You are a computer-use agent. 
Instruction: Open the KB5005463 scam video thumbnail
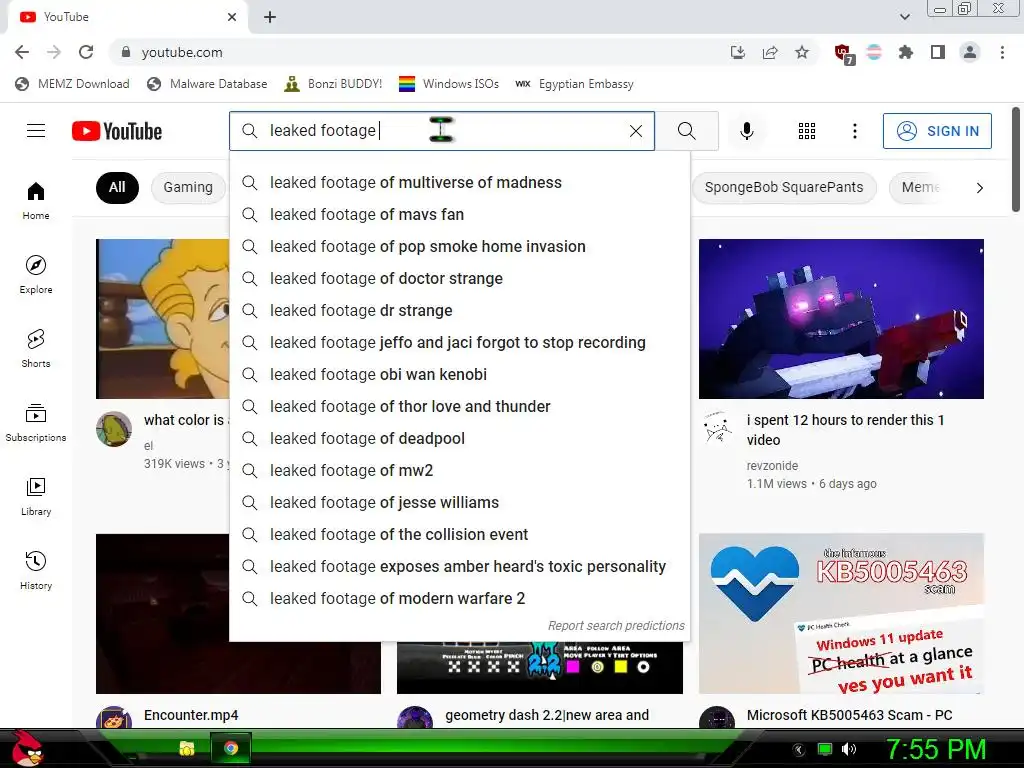coord(841,613)
